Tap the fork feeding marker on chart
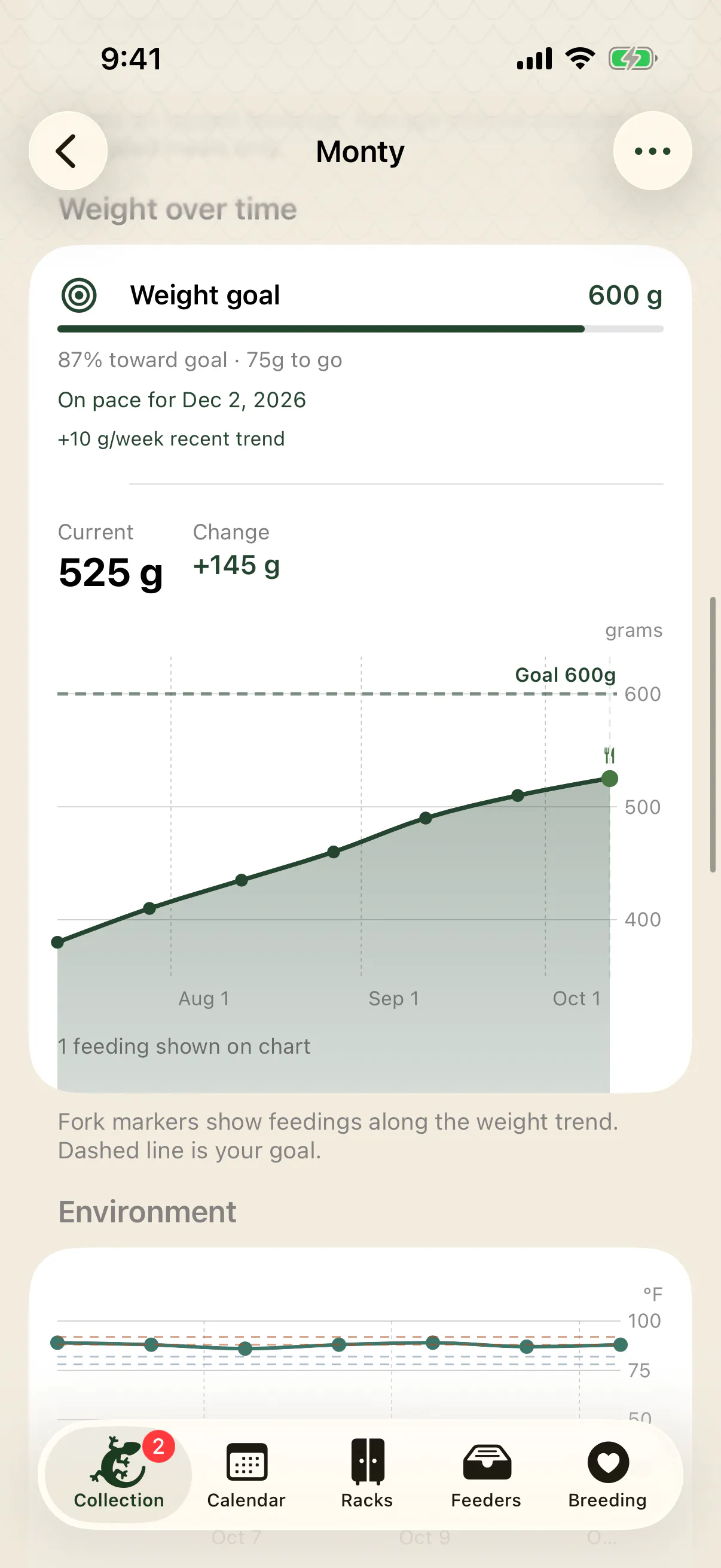 [609, 755]
